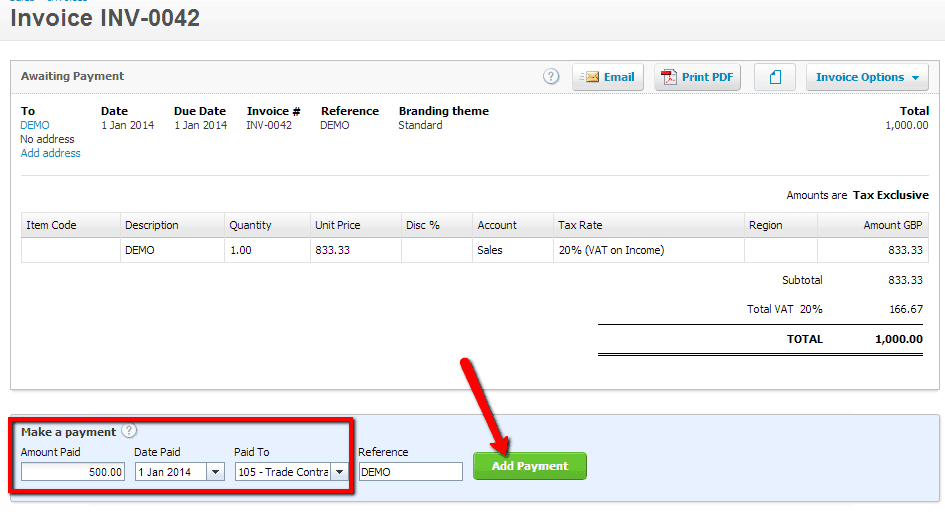
Task: Open help icon beside Make a payment
Action: tap(129, 431)
